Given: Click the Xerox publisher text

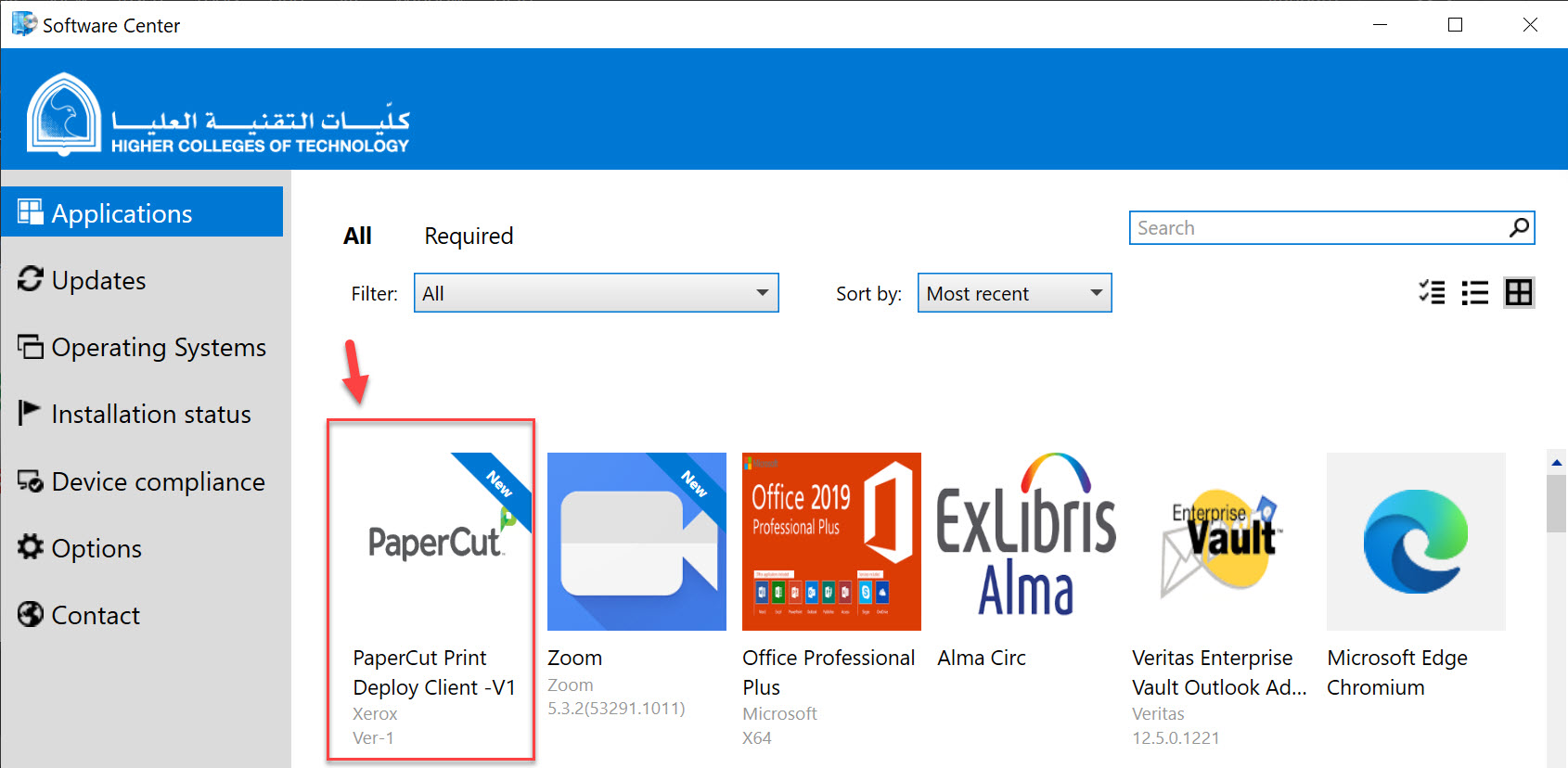Looking at the screenshot, I should [375, 713].
